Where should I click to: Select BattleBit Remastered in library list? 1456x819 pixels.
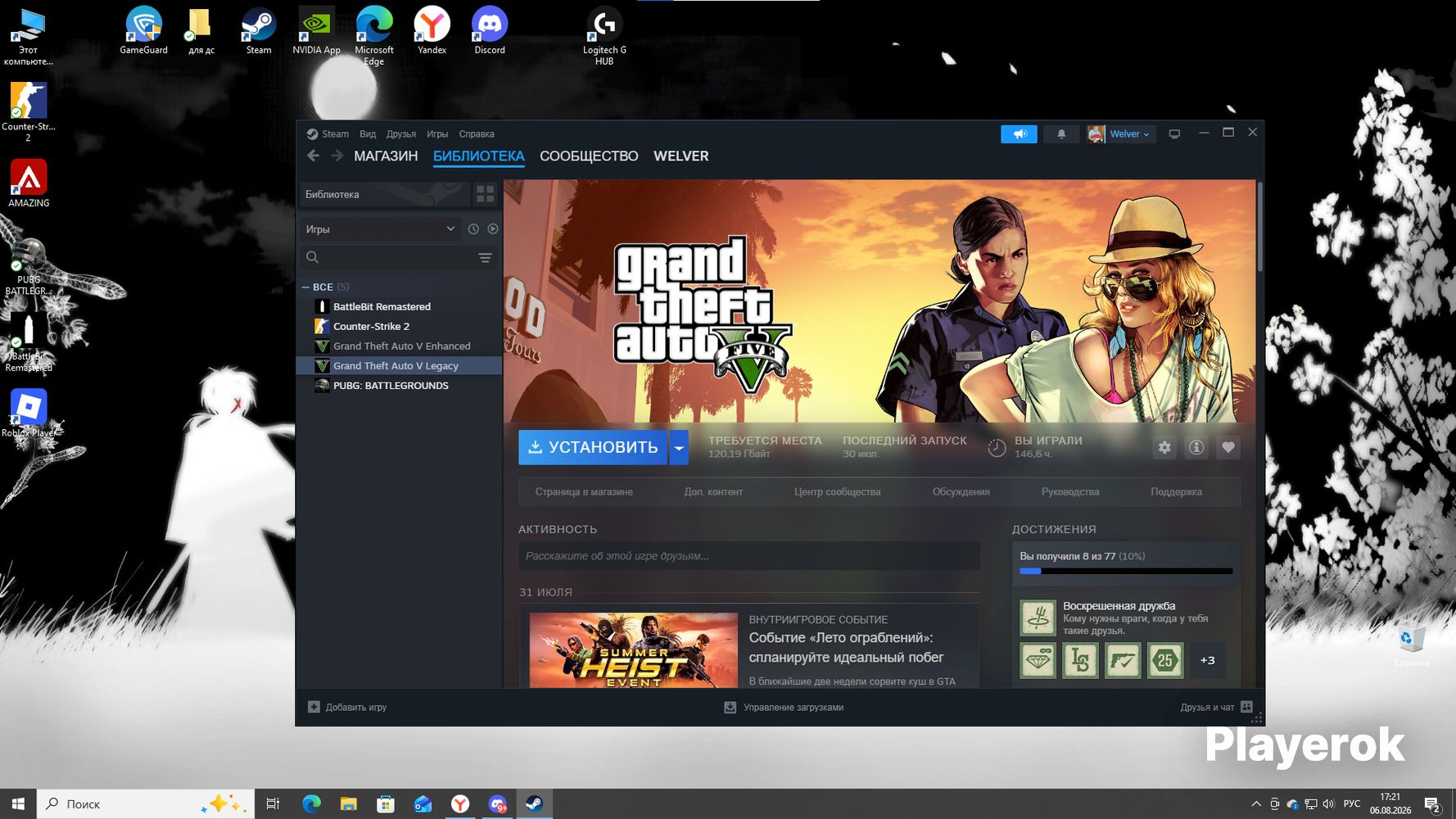400,306
